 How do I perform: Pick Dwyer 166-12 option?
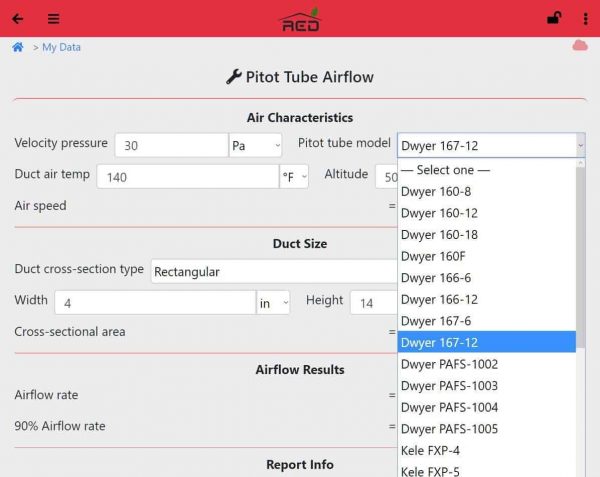(x=487, y=300)
